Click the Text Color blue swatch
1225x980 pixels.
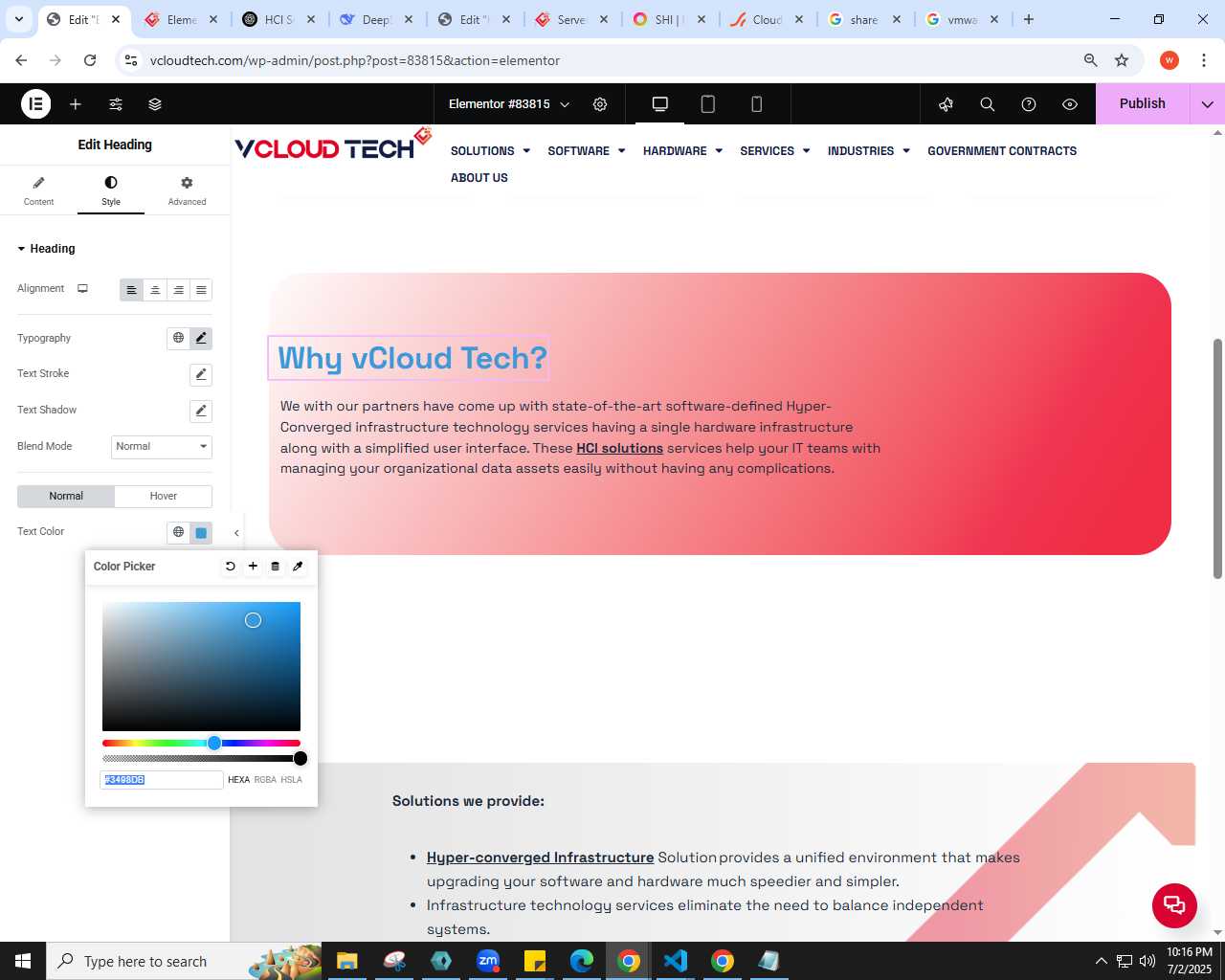point(201,533)
